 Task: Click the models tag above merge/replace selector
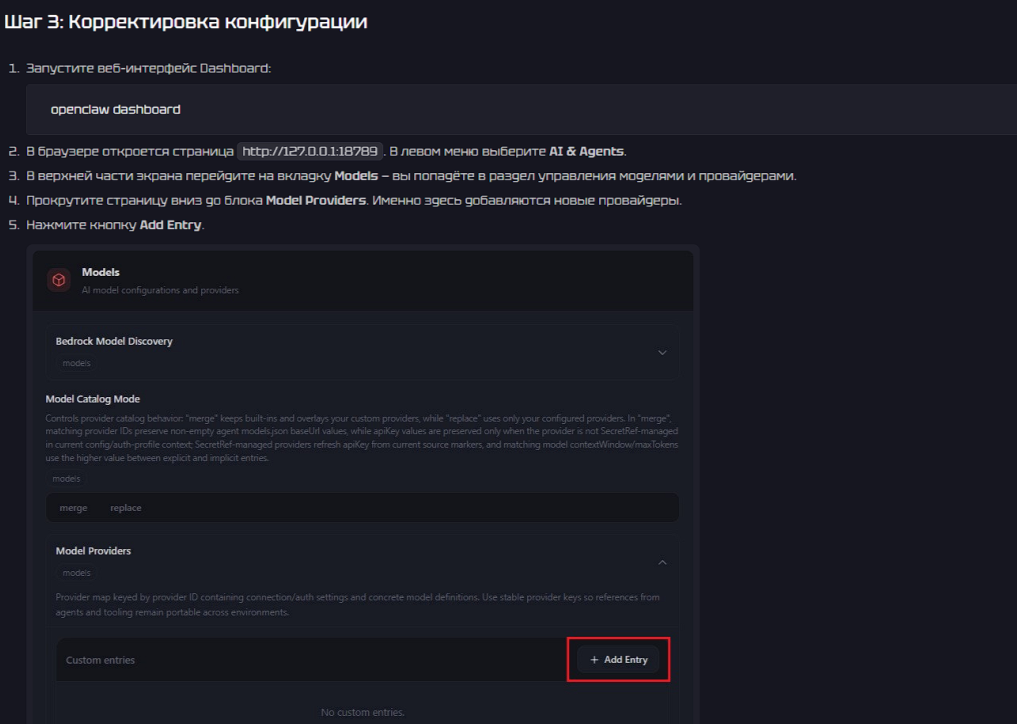pos(66,479)
